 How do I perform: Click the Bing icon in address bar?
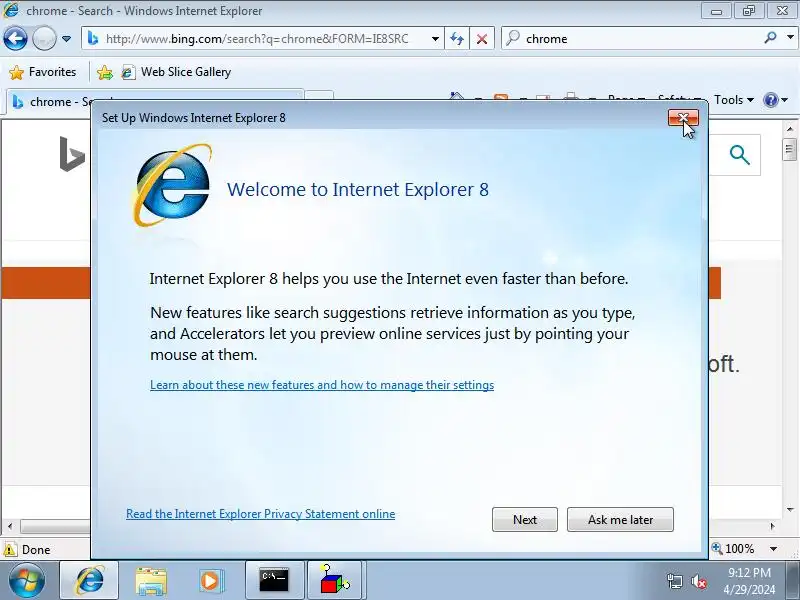(x=93, y=38)
